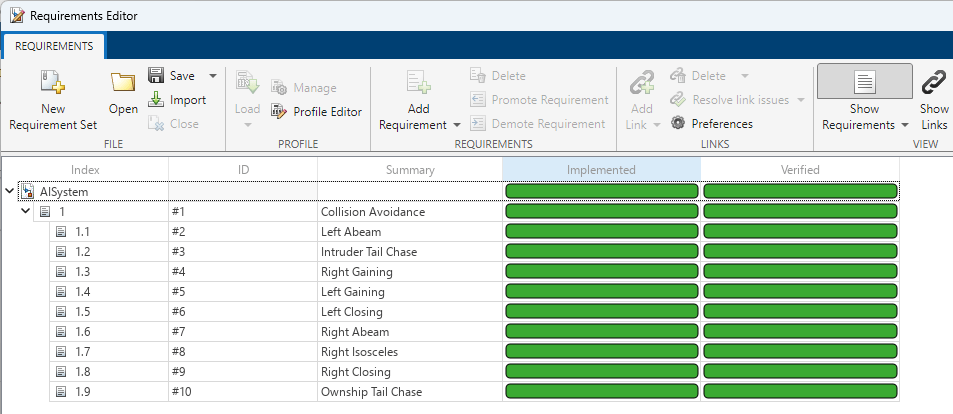Select 'Intruder Tail Chase' summary cell

click(410, 252)
